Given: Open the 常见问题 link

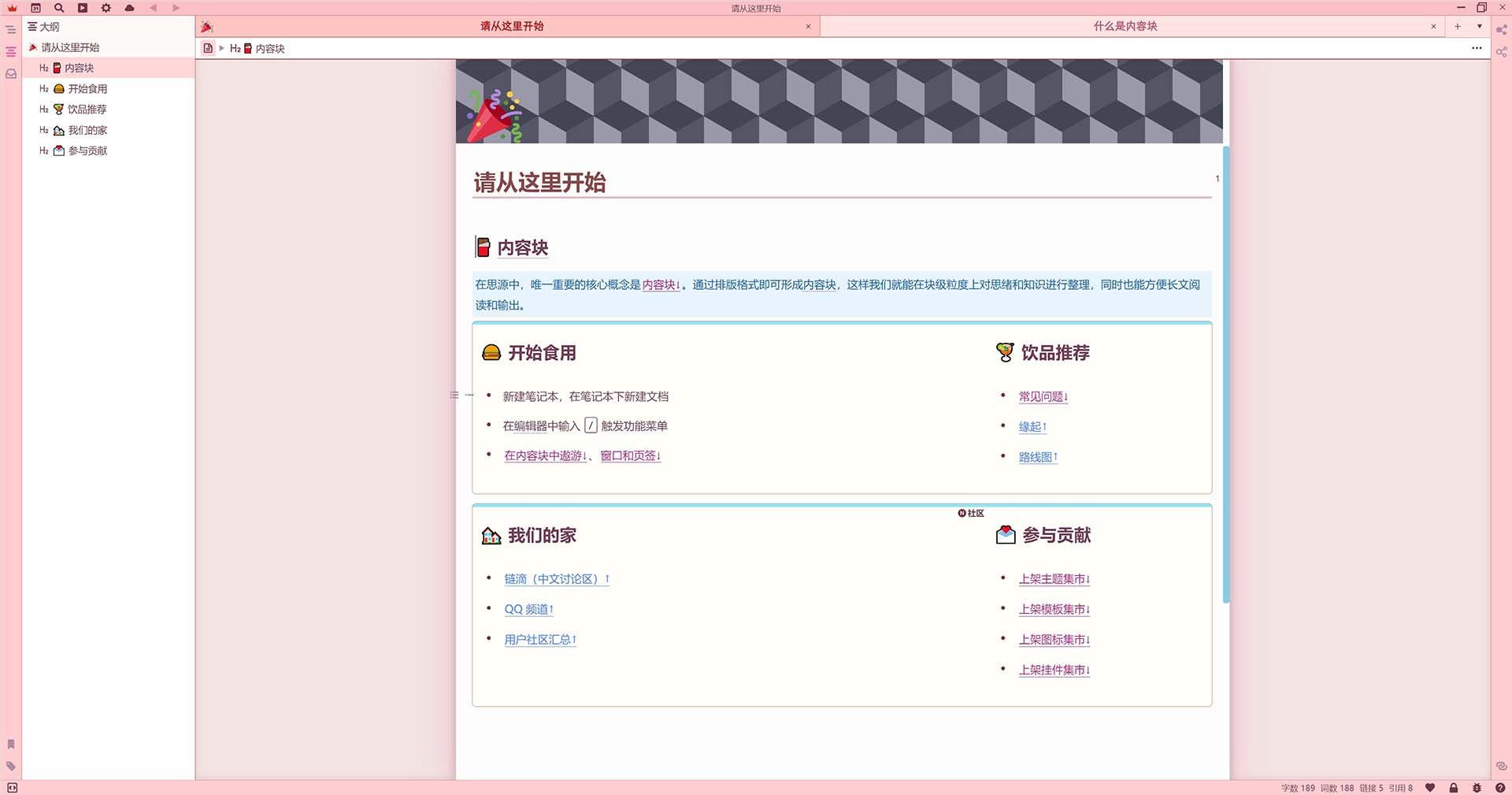Looking at the screenshot, I should [x=1041, y=396].
